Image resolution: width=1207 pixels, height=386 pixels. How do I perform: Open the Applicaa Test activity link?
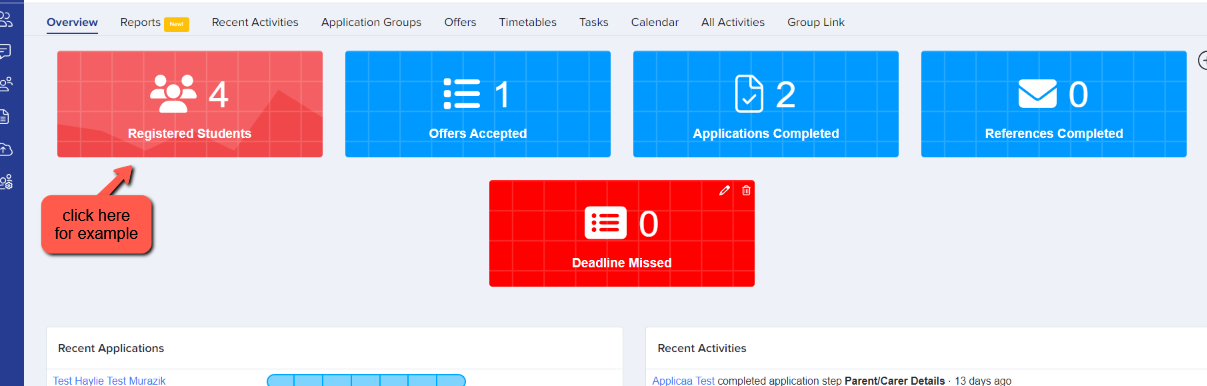coord(684,381)
